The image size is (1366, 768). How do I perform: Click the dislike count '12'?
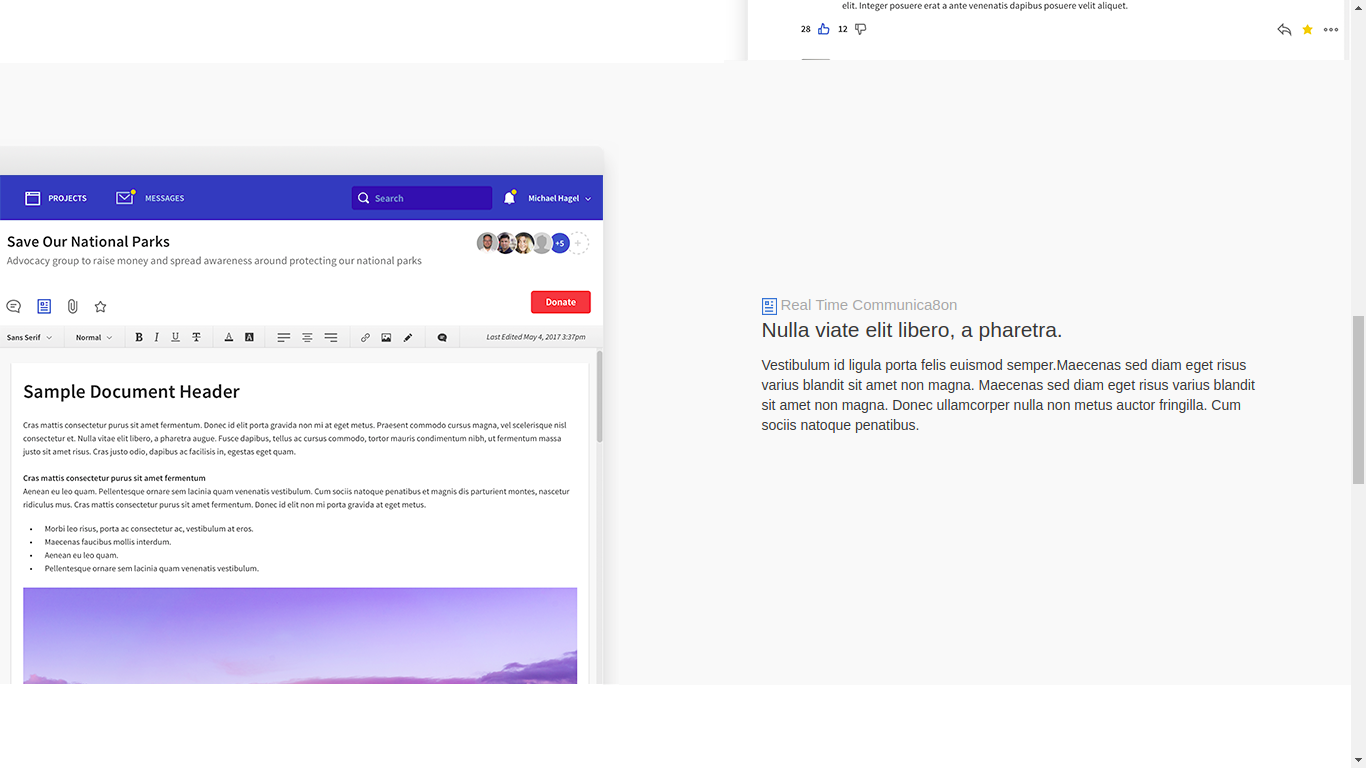tap(843, 30)
